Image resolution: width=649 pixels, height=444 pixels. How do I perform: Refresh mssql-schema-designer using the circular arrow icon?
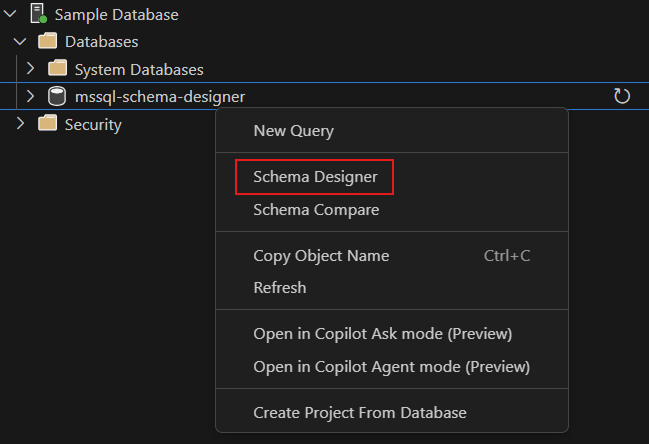click(x=621, y=97)
